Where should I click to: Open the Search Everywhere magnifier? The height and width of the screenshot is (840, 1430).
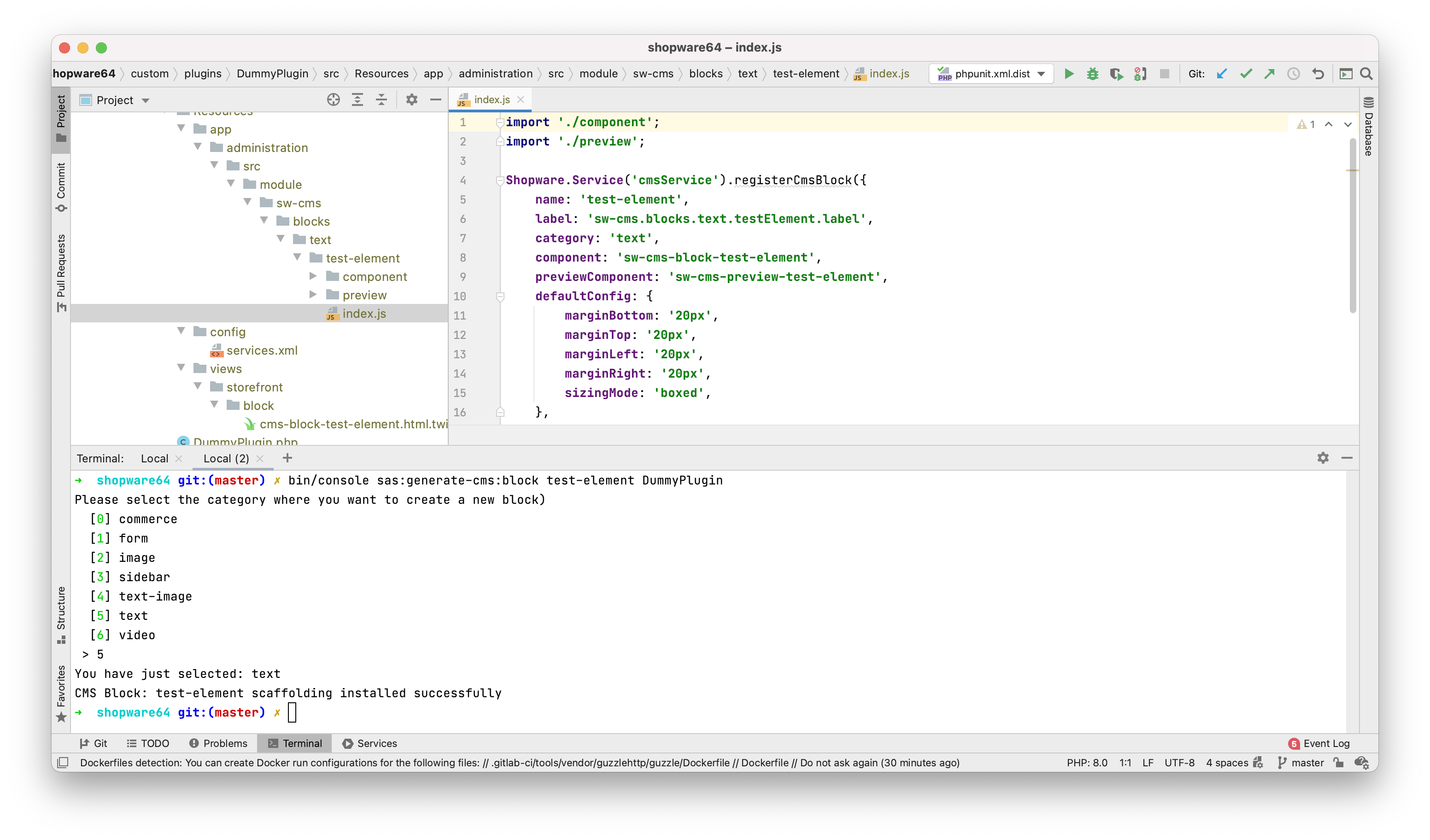coord(1366,74)
